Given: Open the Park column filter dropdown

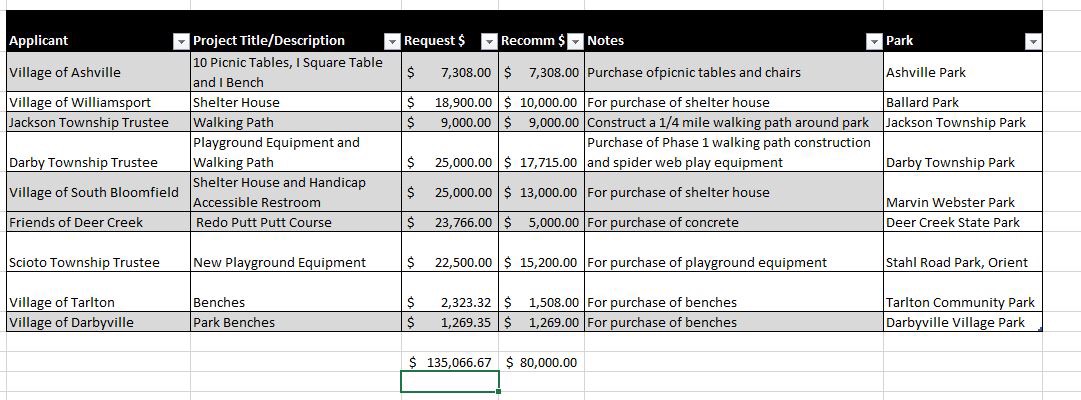Looking at the screenshot, I should (1033, 42).
